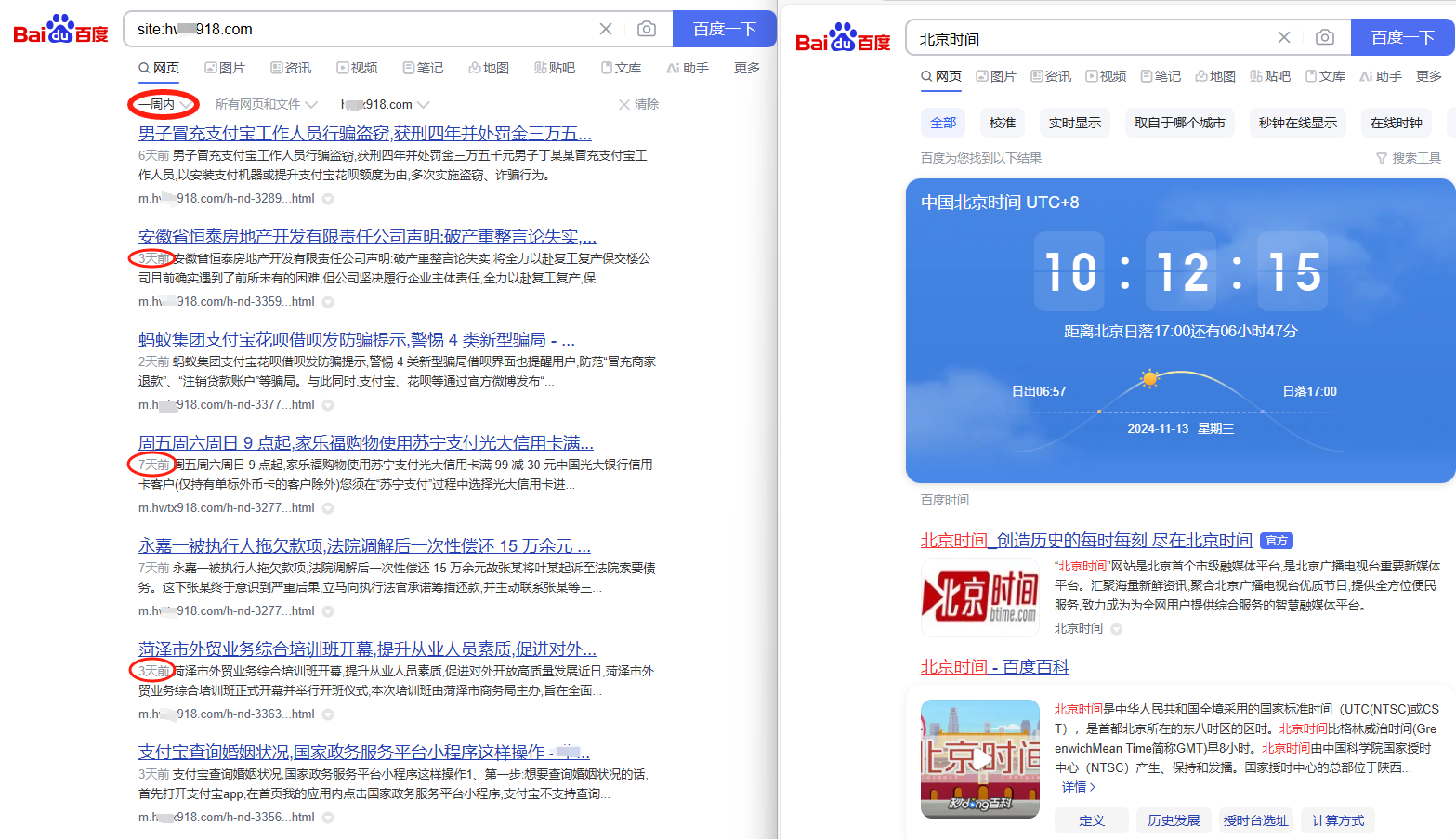Open 所有网页和文件 filter dropdown
This screenshot has height=839, width=1456.
click(266, 104)
